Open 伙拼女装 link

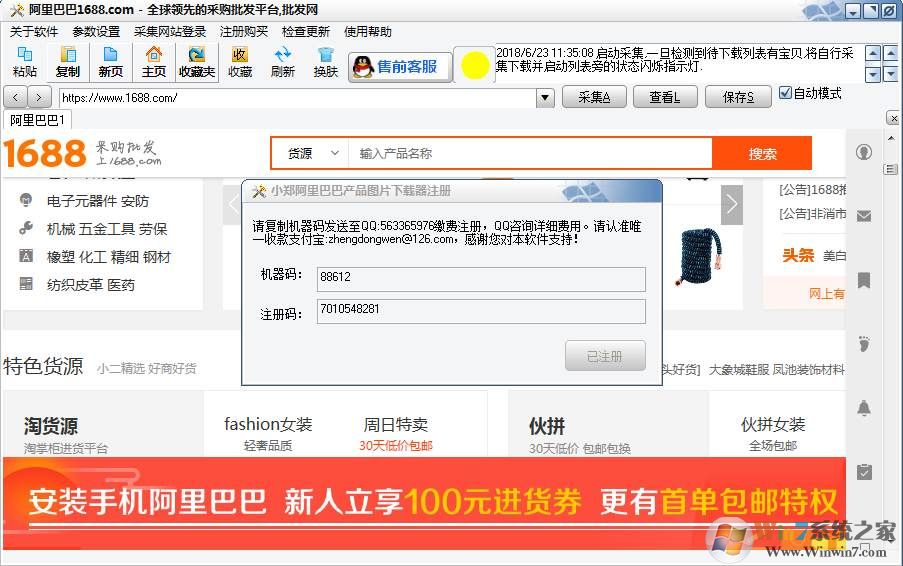click(773, 424)
